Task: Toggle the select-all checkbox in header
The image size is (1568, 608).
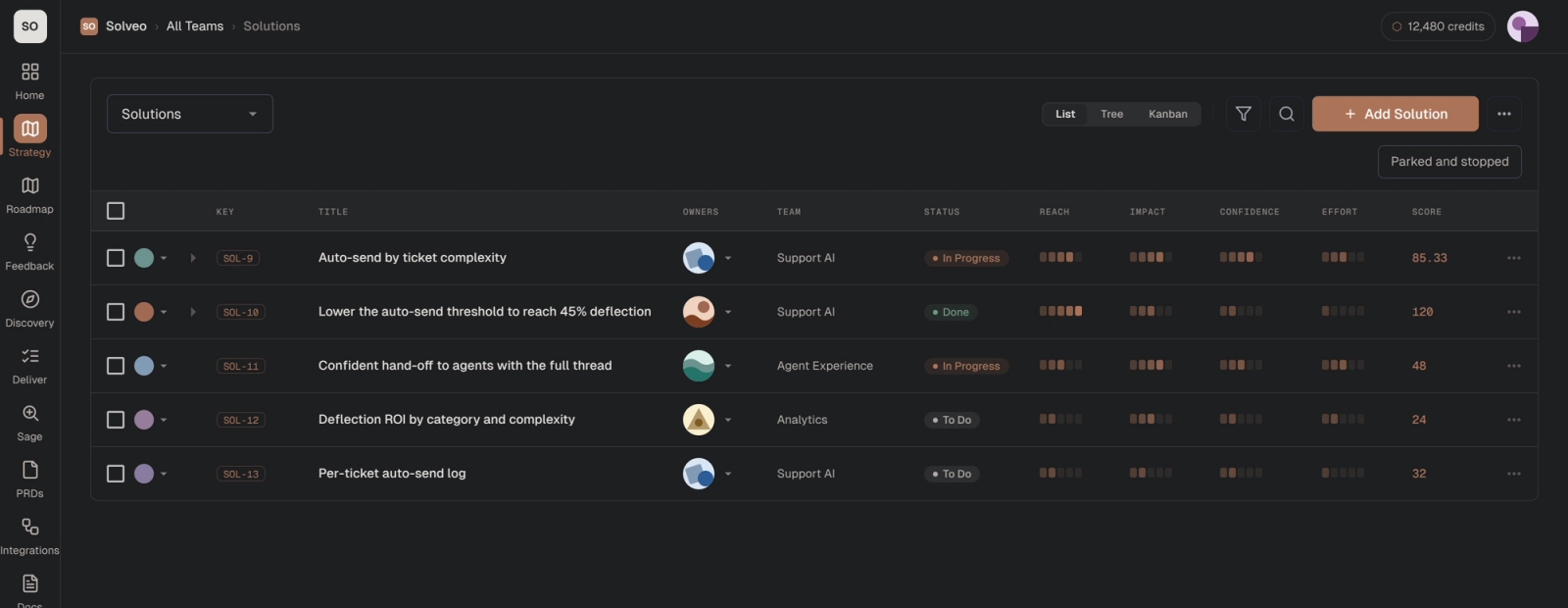Action: (x=116, y=211)
